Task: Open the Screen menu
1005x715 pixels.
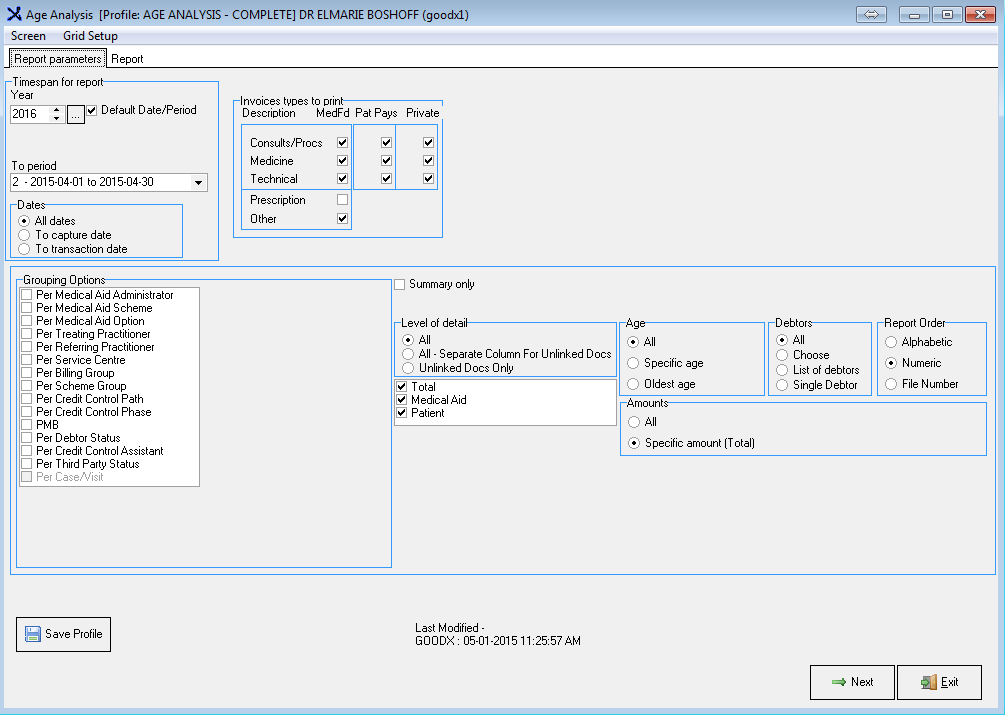Action: 28,36
